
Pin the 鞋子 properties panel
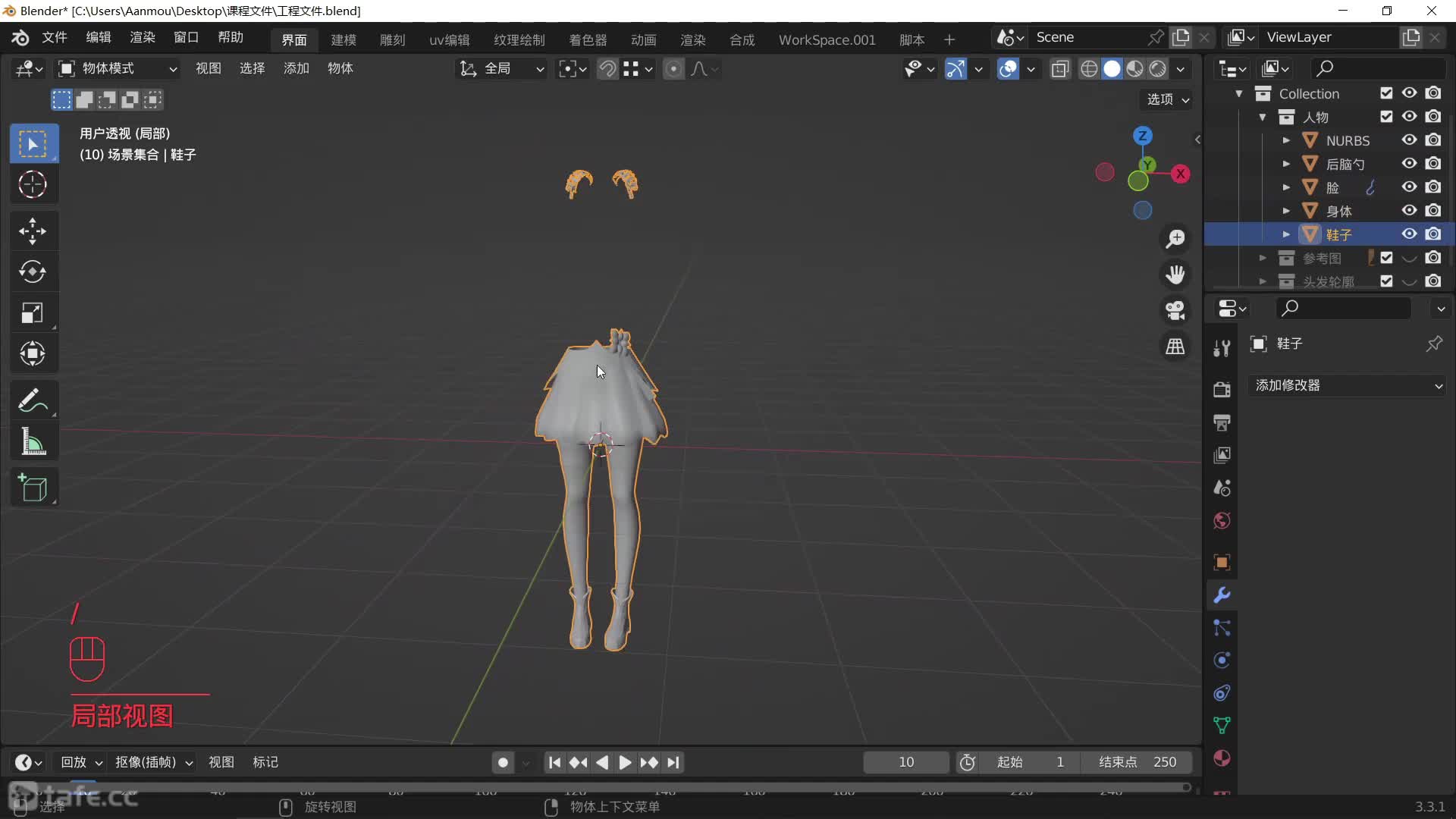[x=1434, y=344]
